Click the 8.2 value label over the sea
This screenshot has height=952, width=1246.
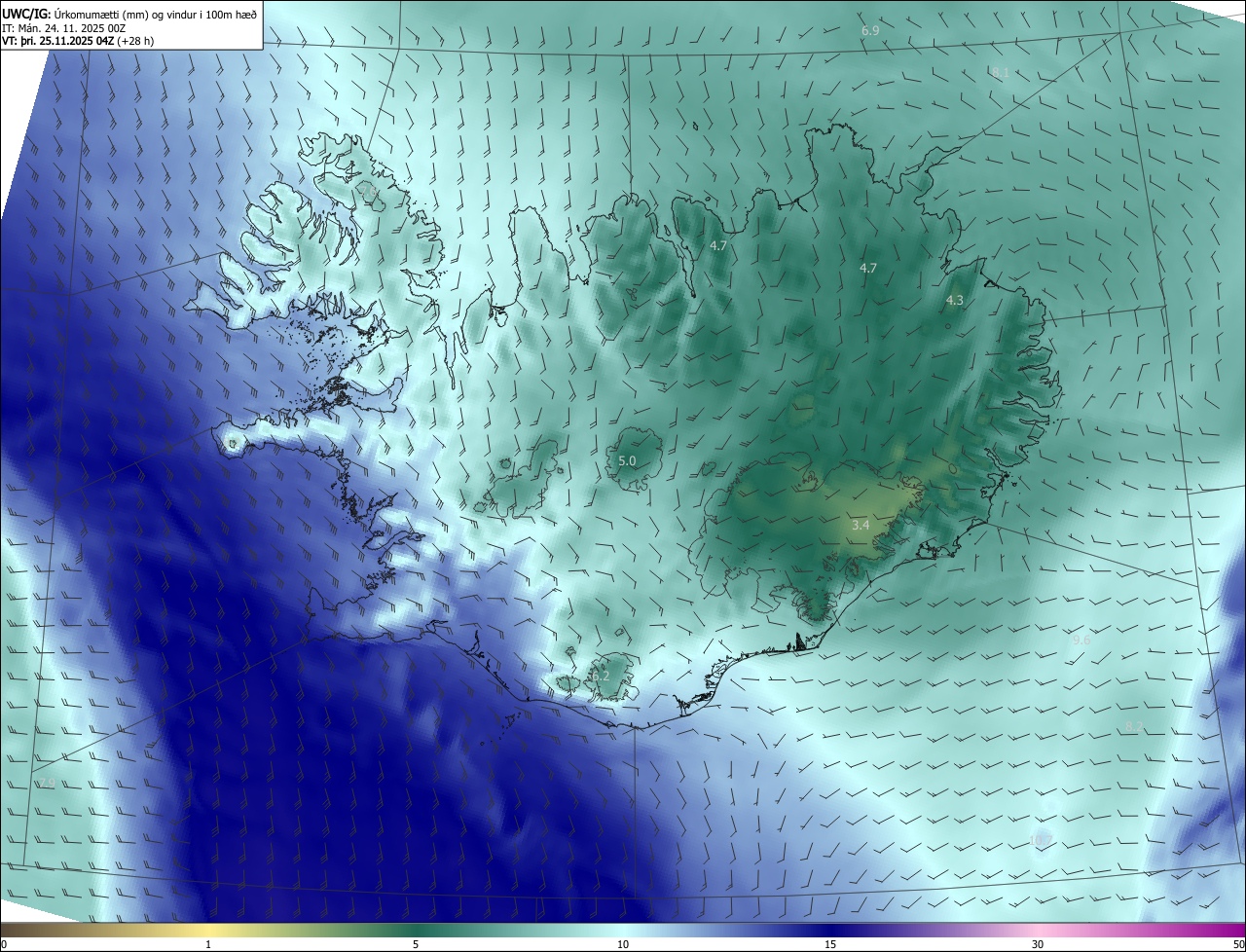click(x=1134, y=728)
